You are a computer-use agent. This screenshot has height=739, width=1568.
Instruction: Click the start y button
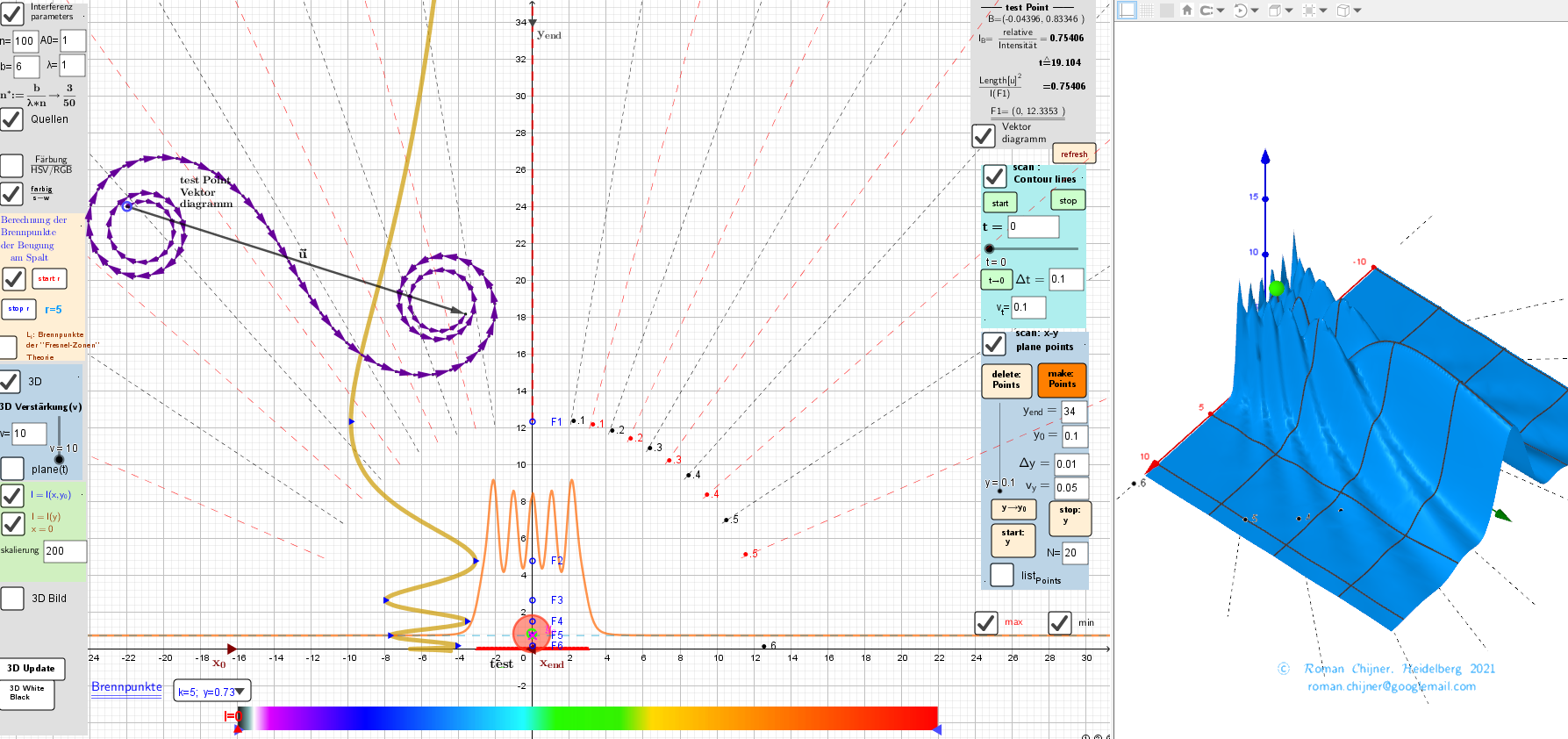pos(1013,541)
